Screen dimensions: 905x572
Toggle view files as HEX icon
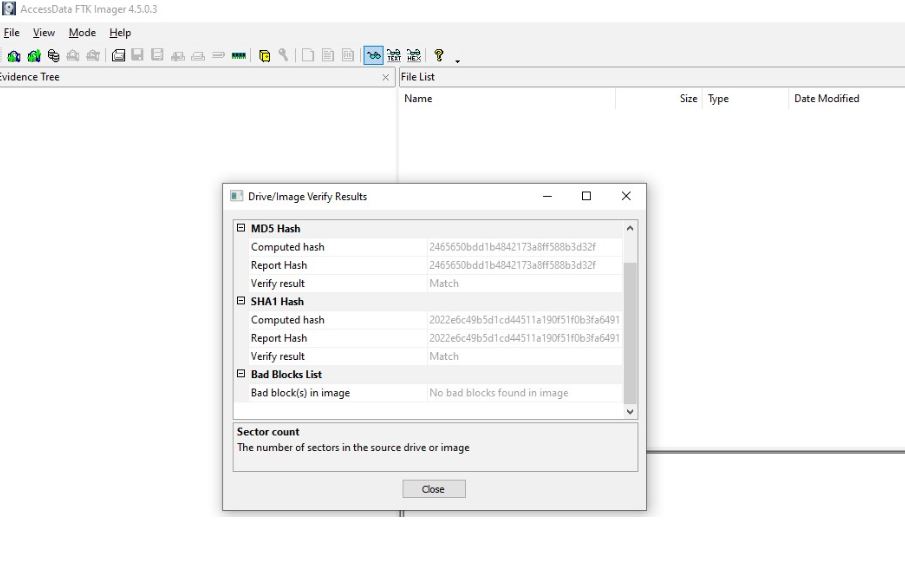coord(414,55)
